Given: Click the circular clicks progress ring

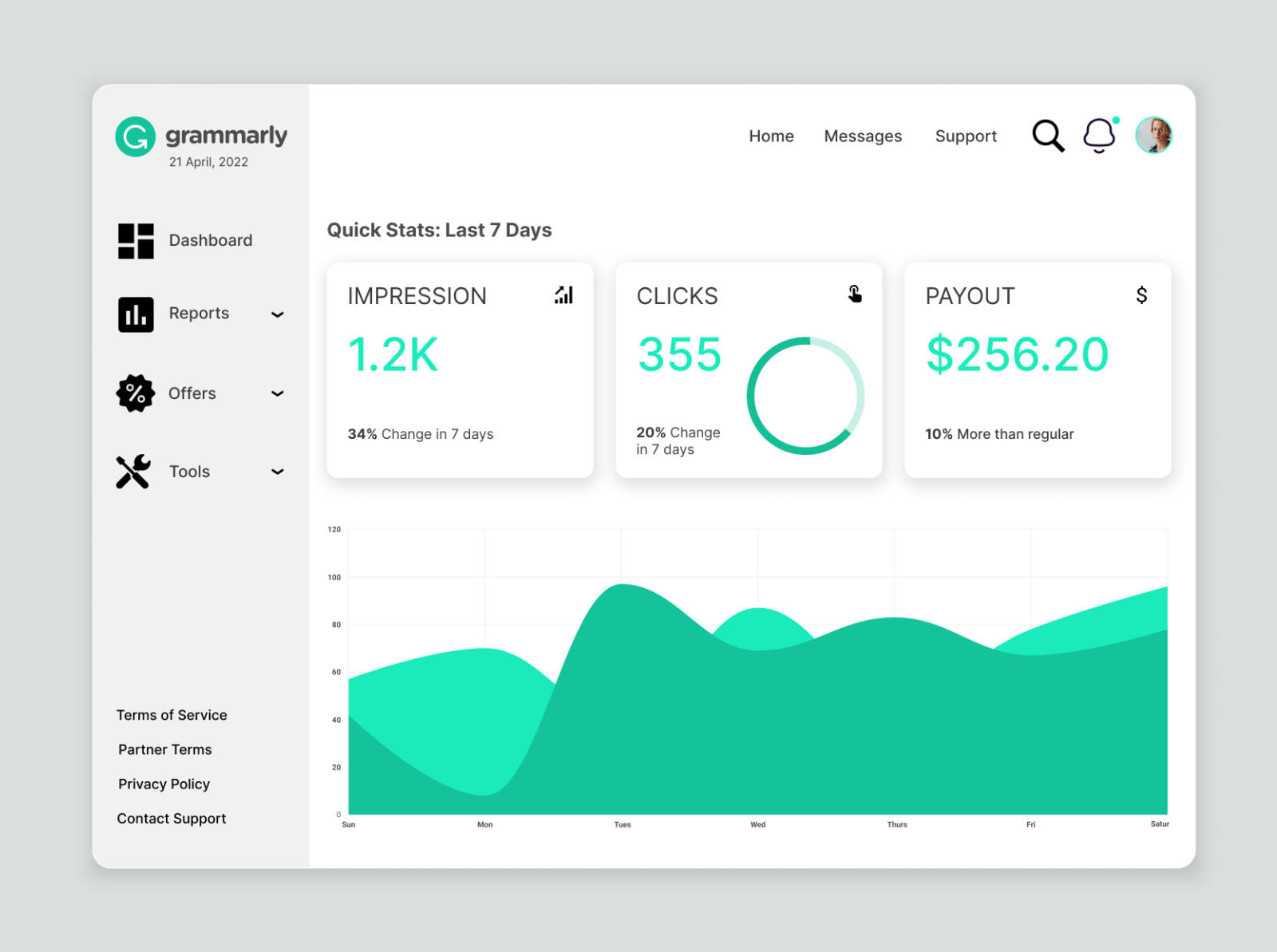Looking at the screenshot, I should click(806, 394).
